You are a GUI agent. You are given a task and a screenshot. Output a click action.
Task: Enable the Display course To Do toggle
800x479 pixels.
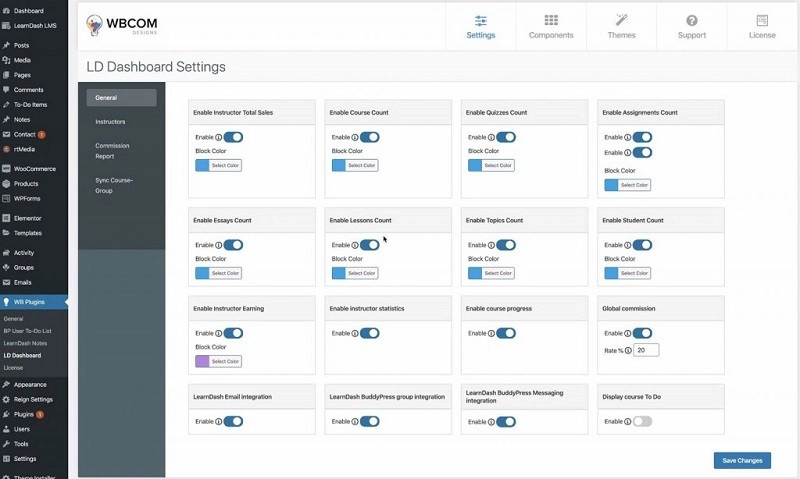point(642,422)
